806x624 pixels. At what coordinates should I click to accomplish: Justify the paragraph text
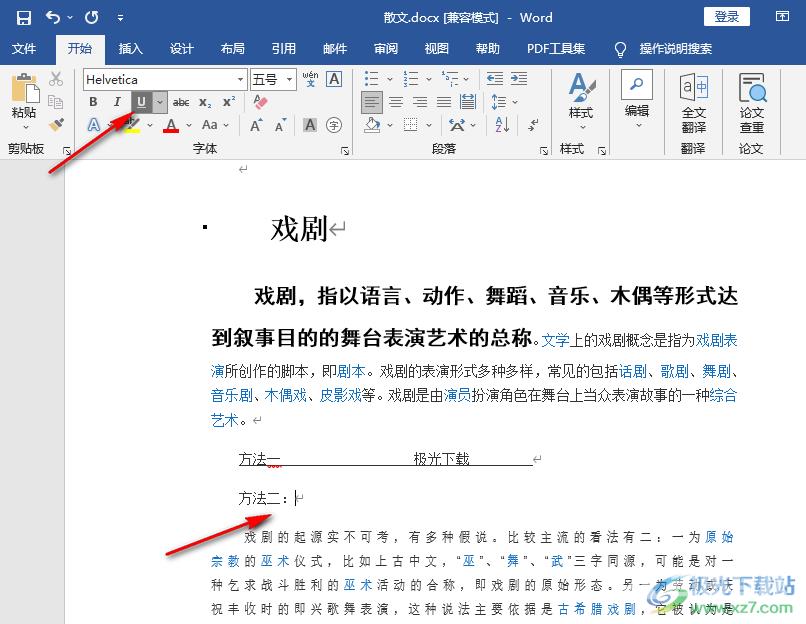pyautogui.click(x=444, y=102)
